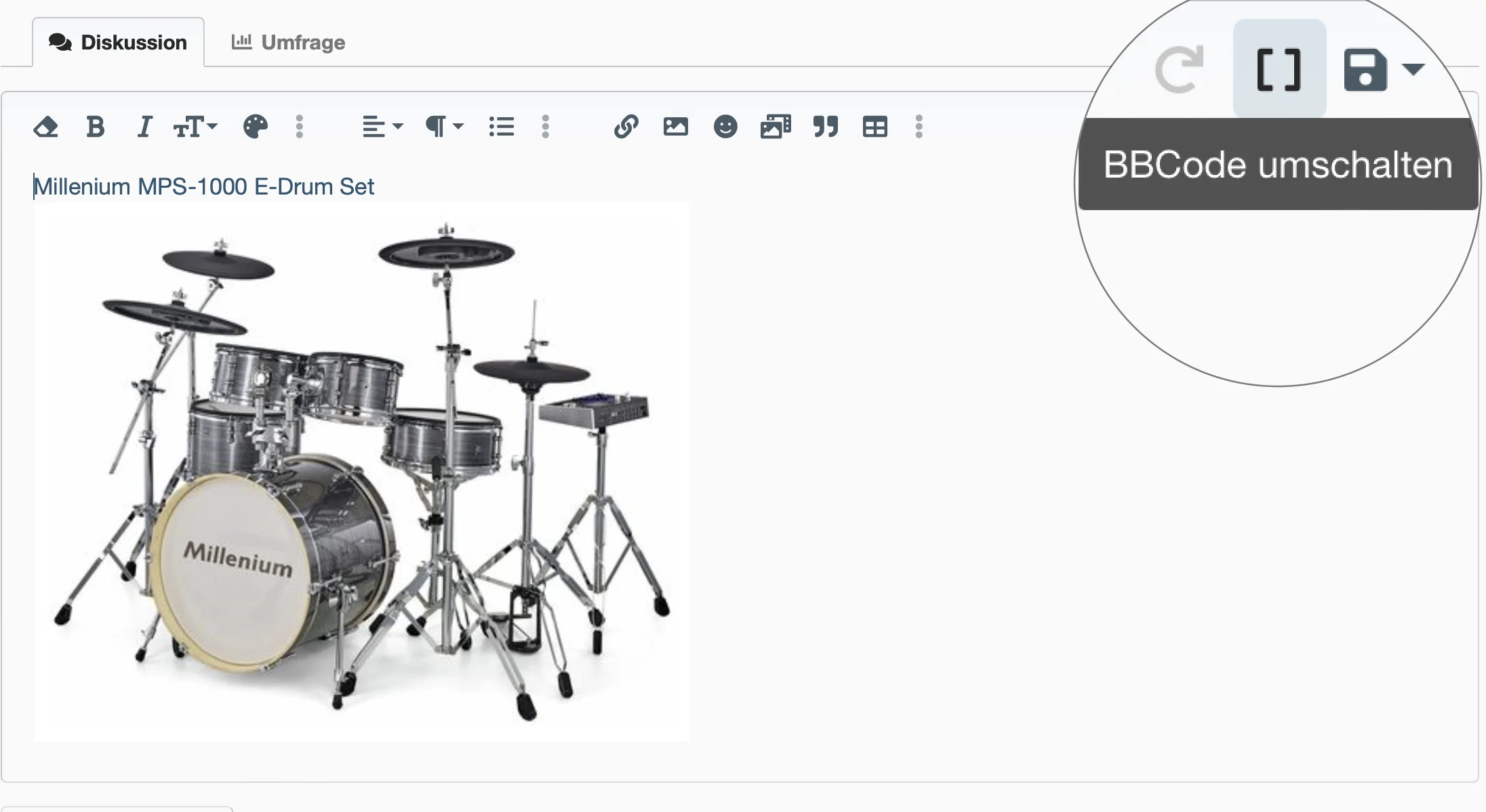Toggle italic text style
The height and width of the screenshot is (812, 1486).
pos(144,127)
